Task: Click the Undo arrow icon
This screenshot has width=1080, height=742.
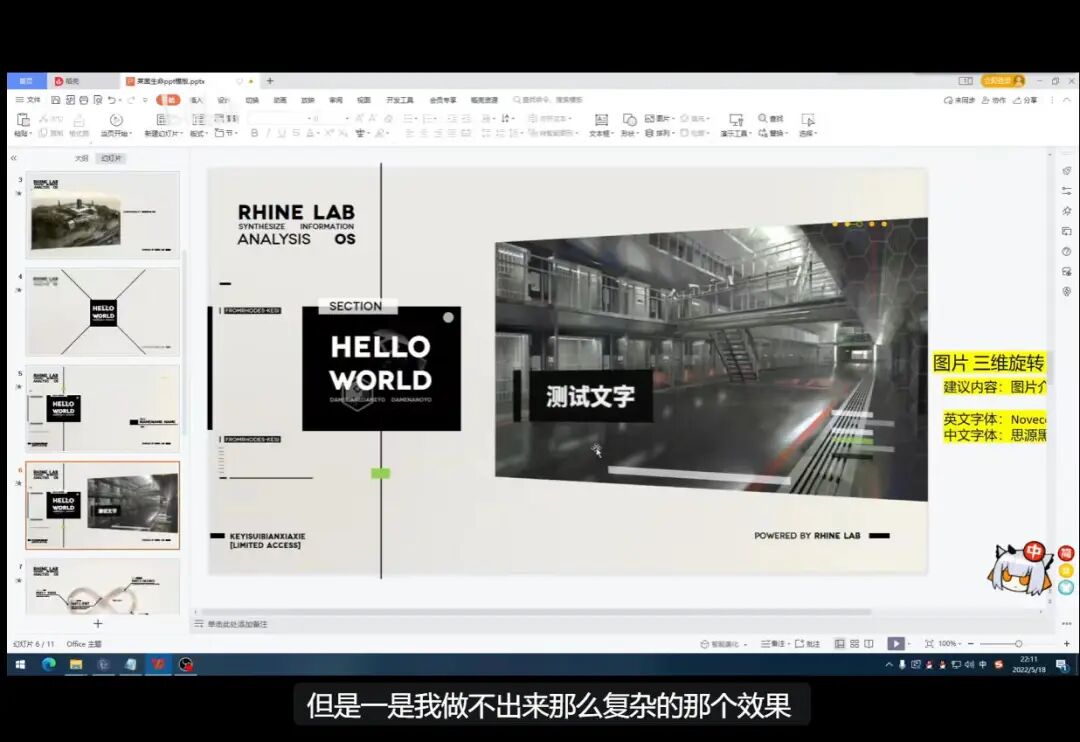Action: click(x=111, y=100)
